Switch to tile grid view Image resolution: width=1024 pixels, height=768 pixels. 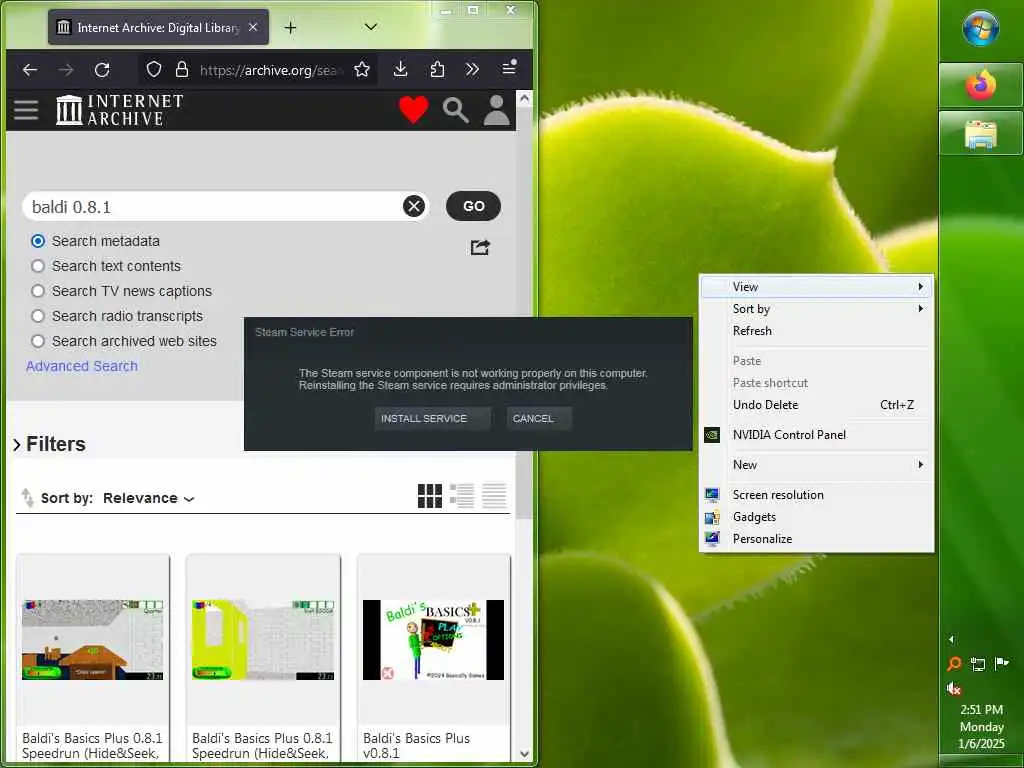point(430,496)
